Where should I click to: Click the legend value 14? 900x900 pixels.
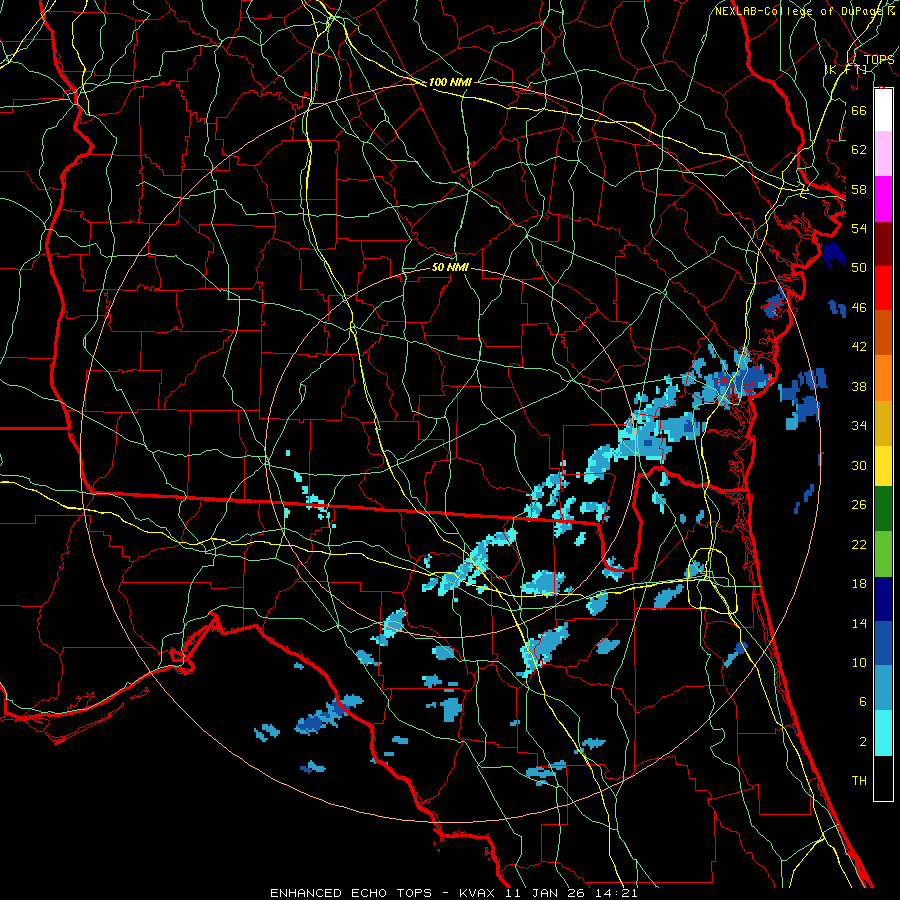point(859,623)
